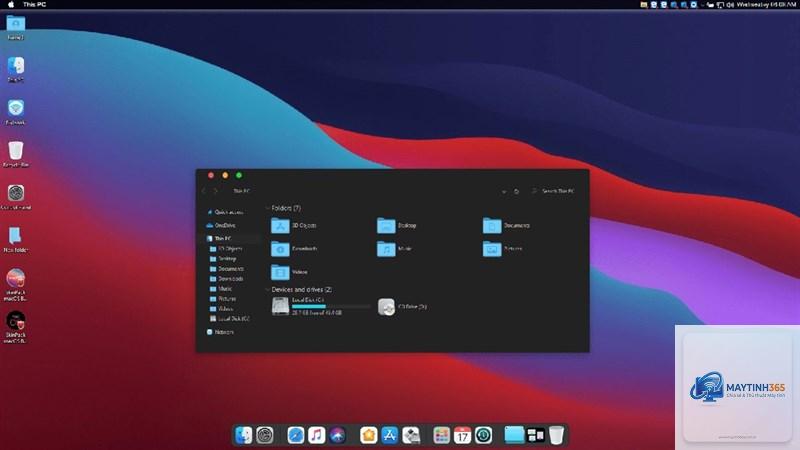Select Videos in sidebar tree
800x450 pixels.
221,309
